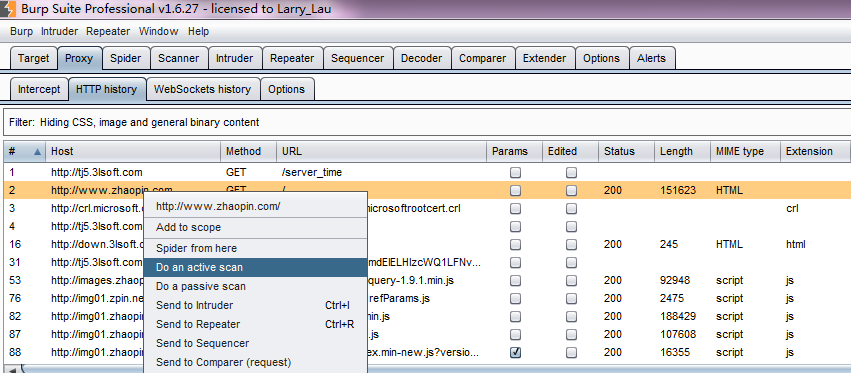Switch to the Spider tab
The width and height of the screenshot is (851, 373).
(x=125, y=58)
